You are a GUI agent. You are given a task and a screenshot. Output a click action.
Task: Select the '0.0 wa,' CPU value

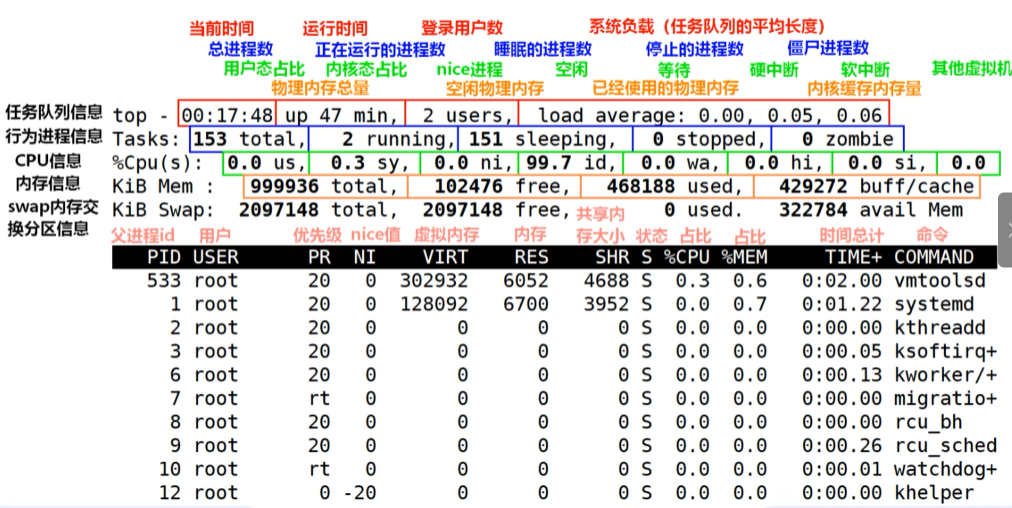click(x=680, y=163)
